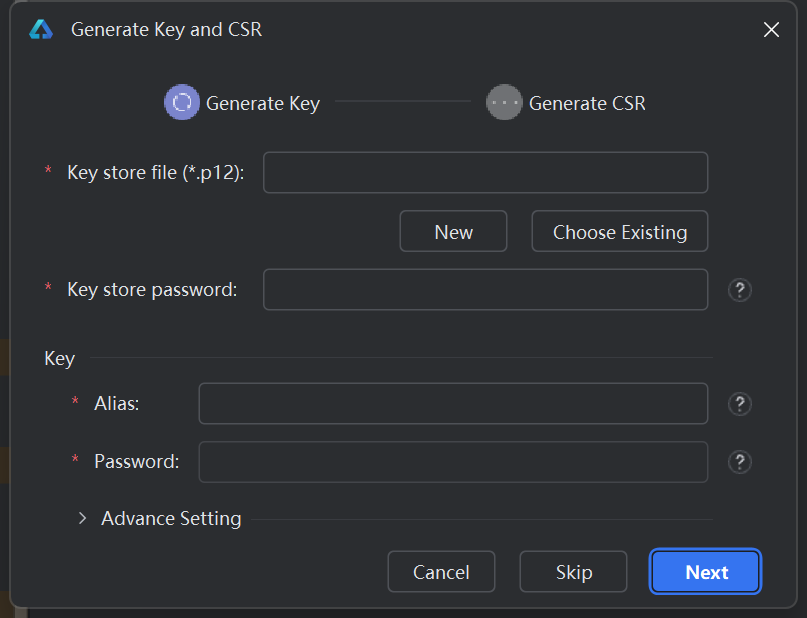
Task: Focus the key Password input field
Action: pyautogui.click(x=453, y=462)
